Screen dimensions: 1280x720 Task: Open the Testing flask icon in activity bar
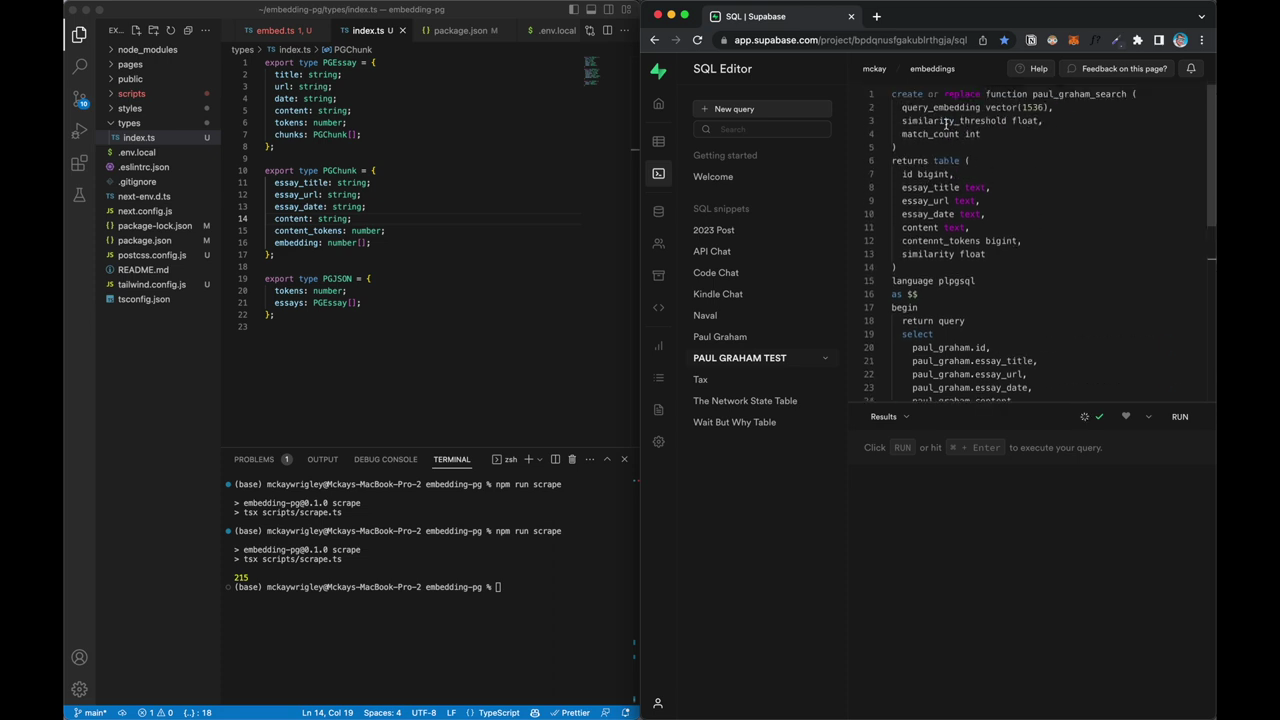pyautogui.click(x=79, y=195)
